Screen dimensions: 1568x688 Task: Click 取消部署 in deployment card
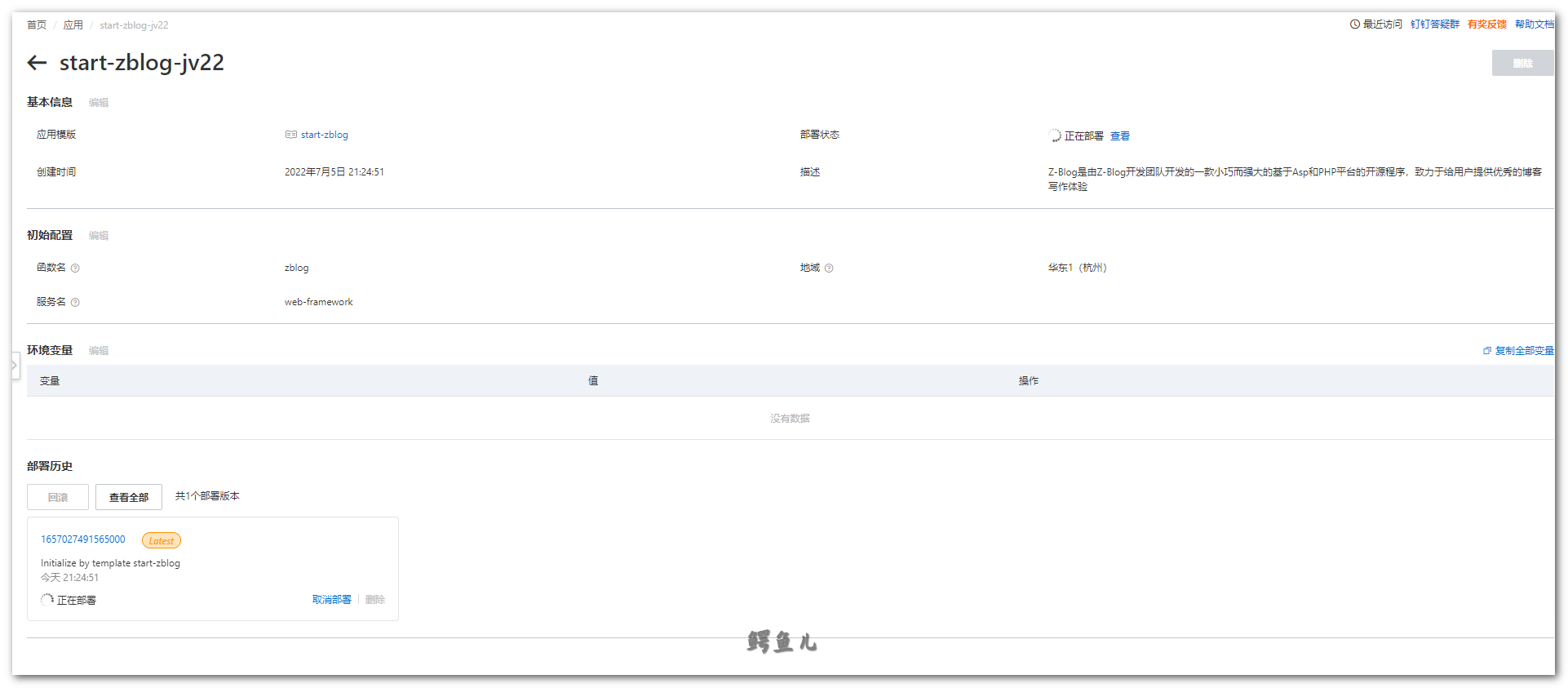[332, 600]
